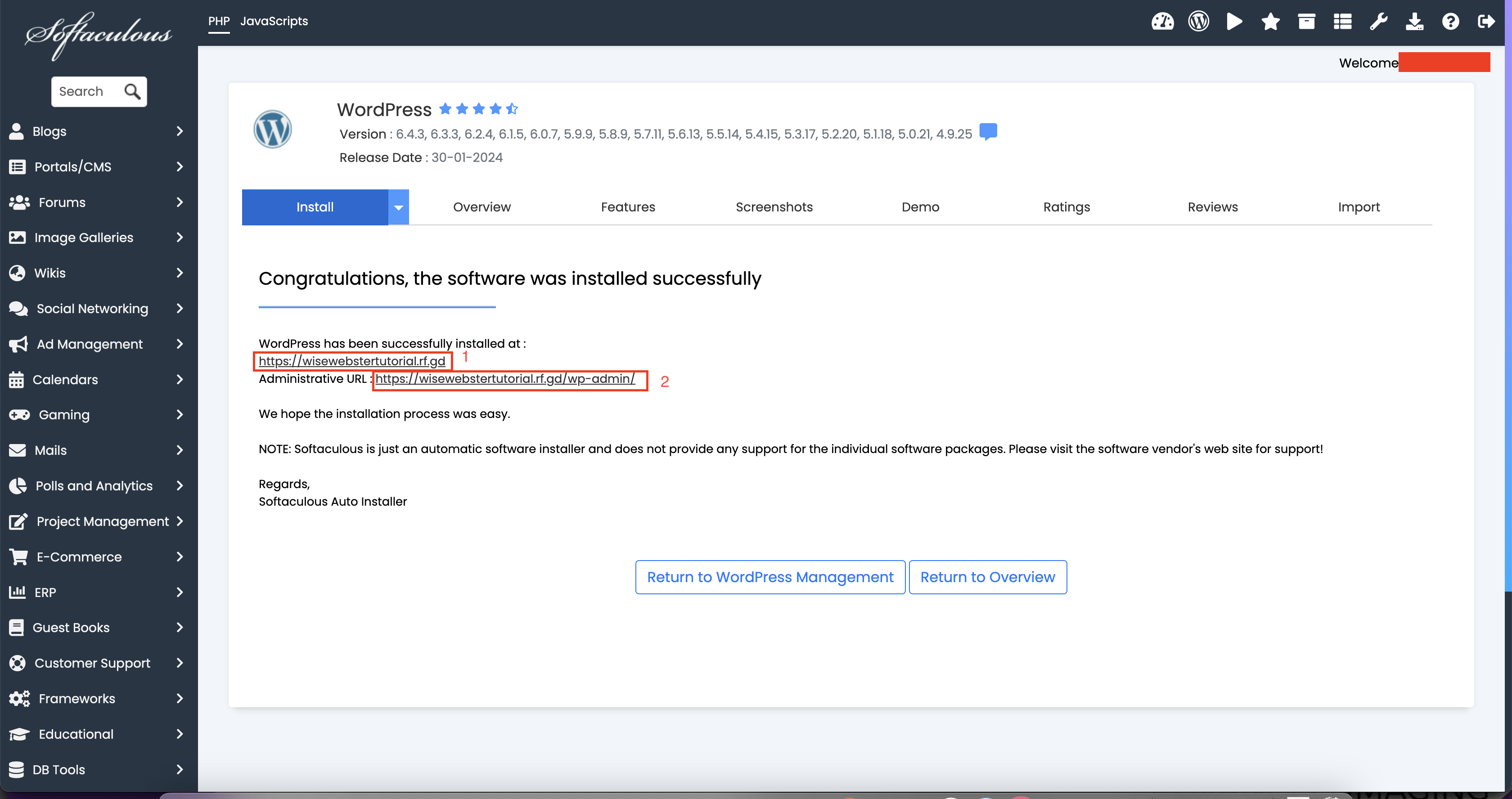Open the wrench settings icon
This screenshot has height=799, width=1512.
[x=1378, y=22]
